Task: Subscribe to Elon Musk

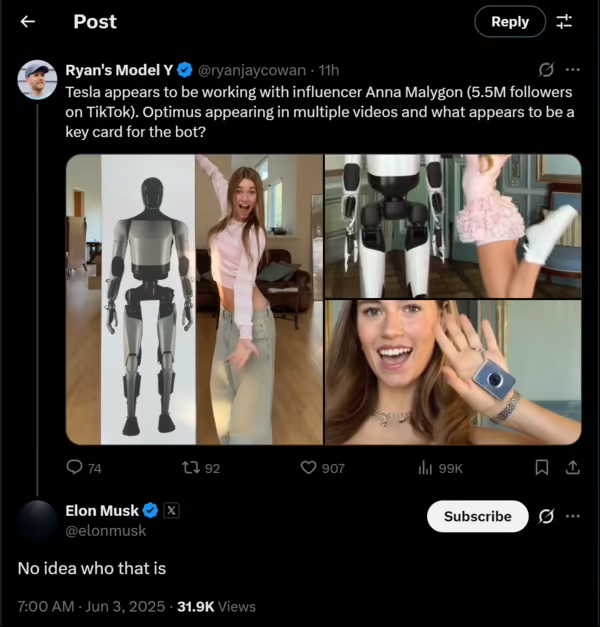Action: point(477,516)
